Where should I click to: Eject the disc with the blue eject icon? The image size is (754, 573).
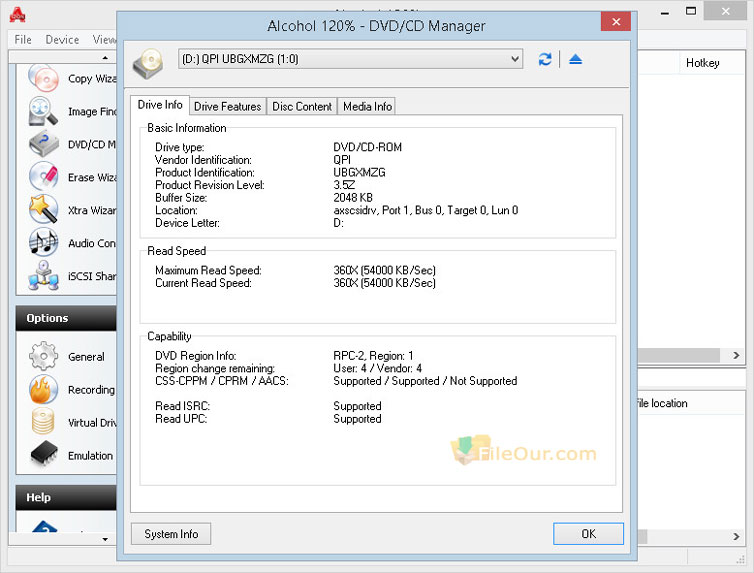pyautogui.click(x=576, y=59)
